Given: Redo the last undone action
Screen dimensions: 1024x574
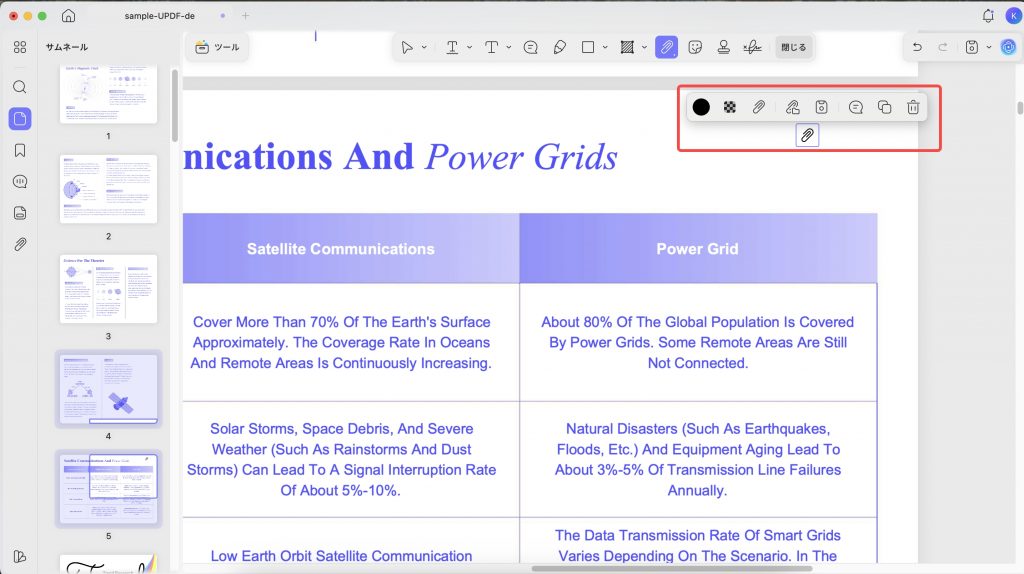Looking at the screenshot, I should 943,47.
